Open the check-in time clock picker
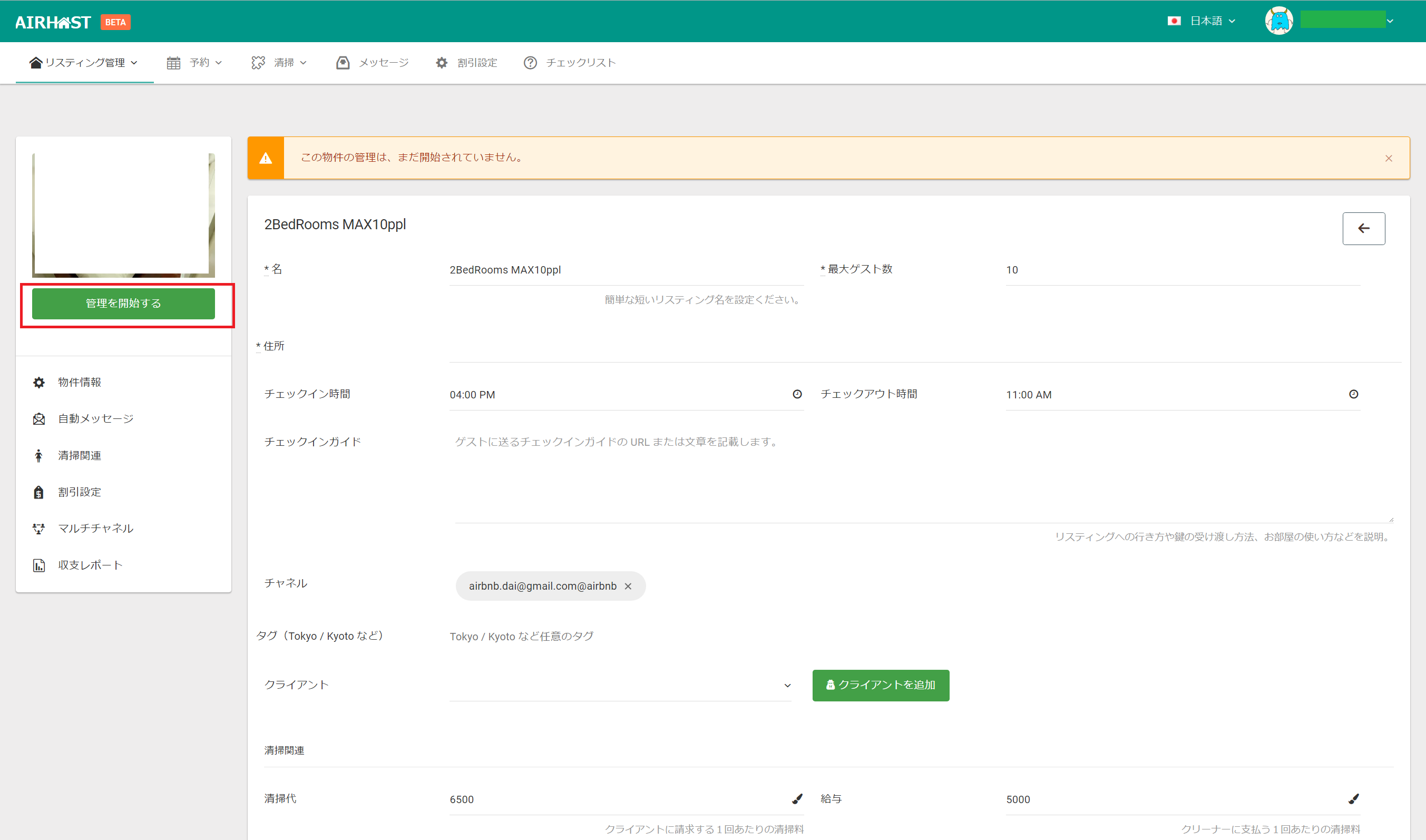Viewport: 1426px width, 840px height. click(797, 394)
